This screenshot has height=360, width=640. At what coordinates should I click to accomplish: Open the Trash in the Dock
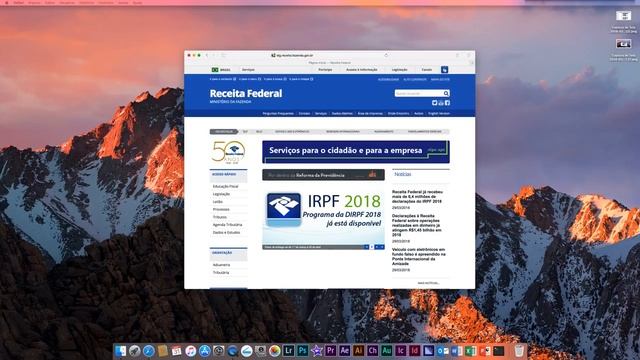tap(519, 351)
